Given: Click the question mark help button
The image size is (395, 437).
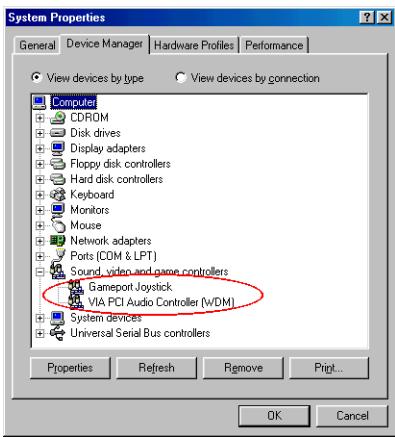Looking at the screenshot, I should [367, 17].
